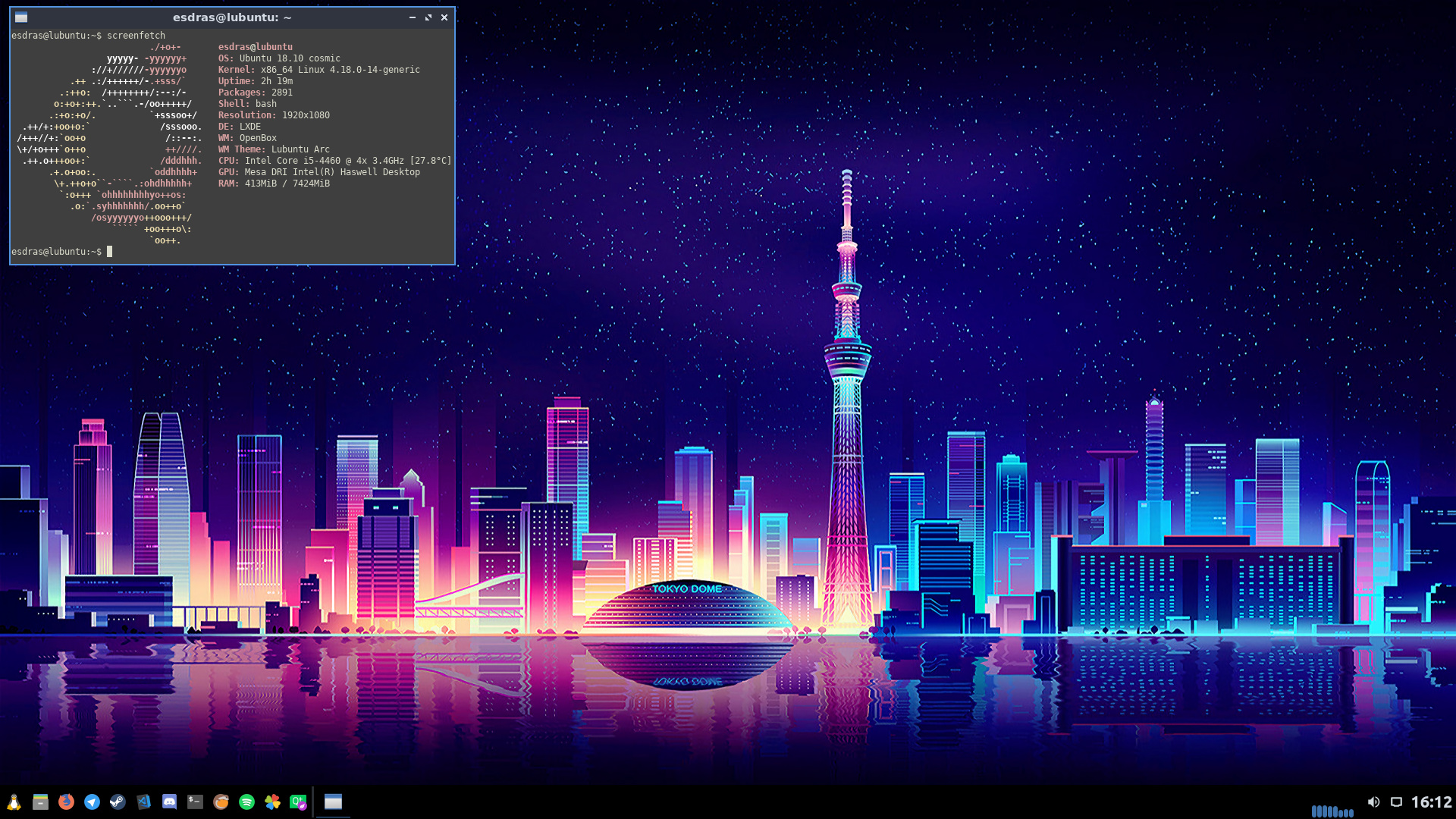Click 'OS: Ubuntu 18.10 cosmic' line
This screenshot has height=819, width=1456.
279,58
